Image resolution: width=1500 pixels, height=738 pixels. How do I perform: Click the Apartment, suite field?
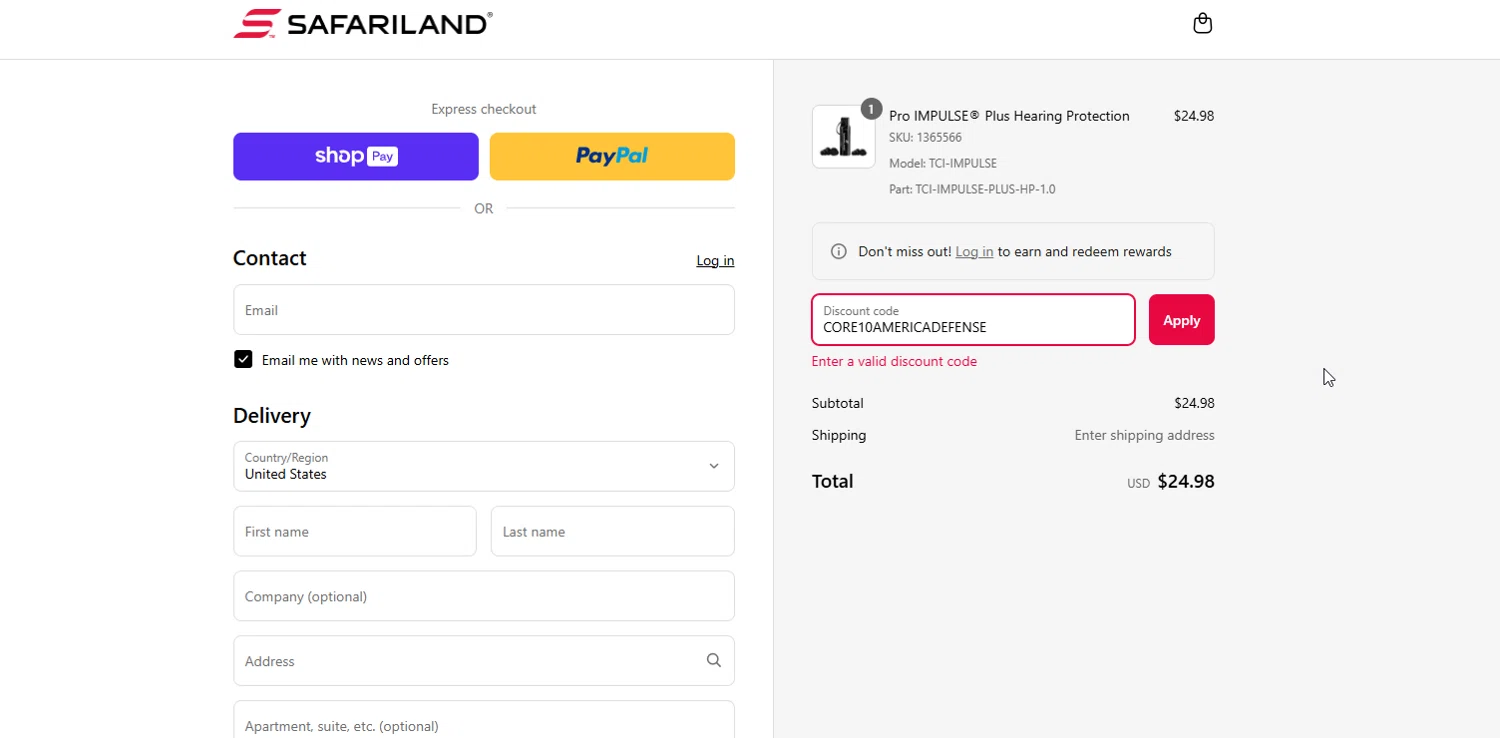coord(484,723)
